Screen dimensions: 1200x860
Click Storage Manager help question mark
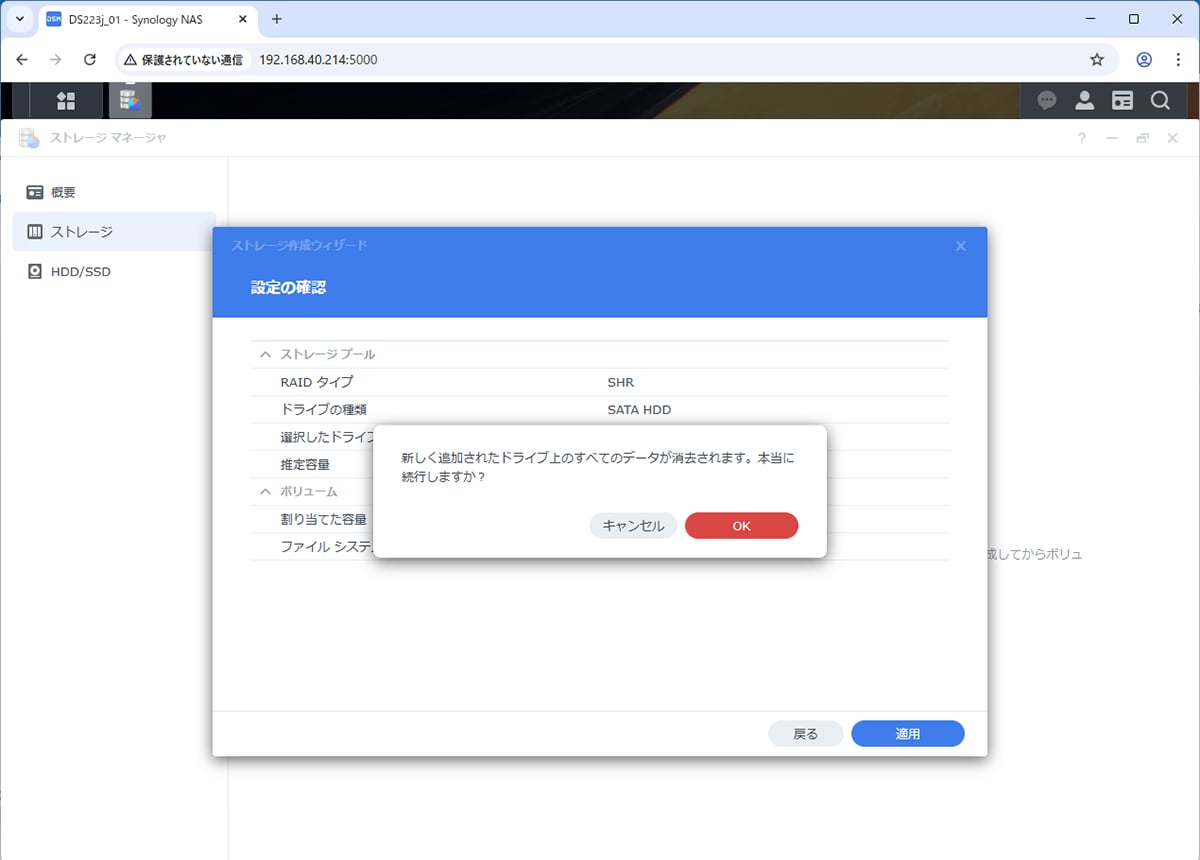(1082, 138)
